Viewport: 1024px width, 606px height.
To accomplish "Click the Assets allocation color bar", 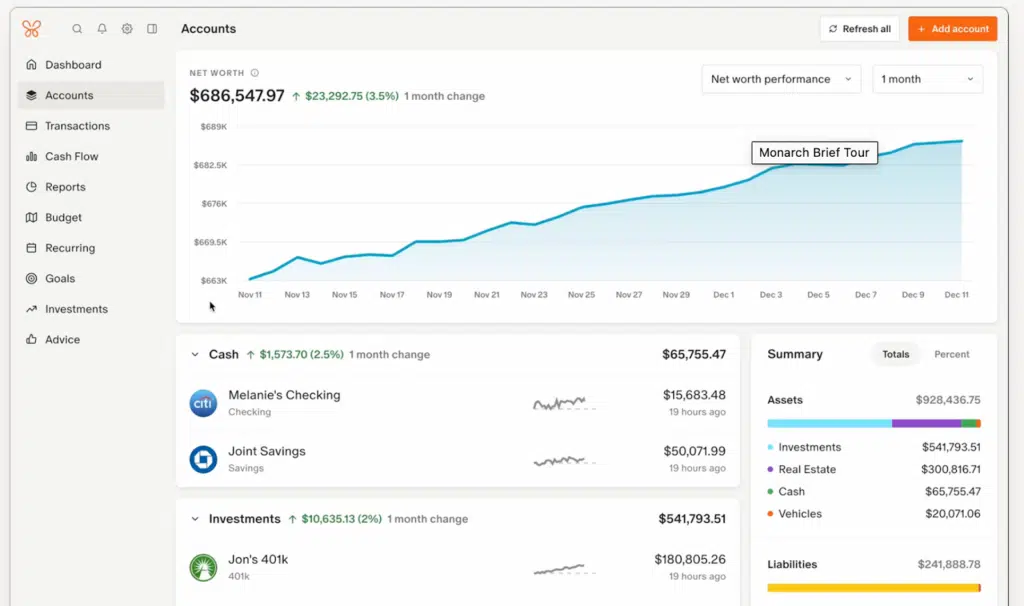I will [873, 423].
